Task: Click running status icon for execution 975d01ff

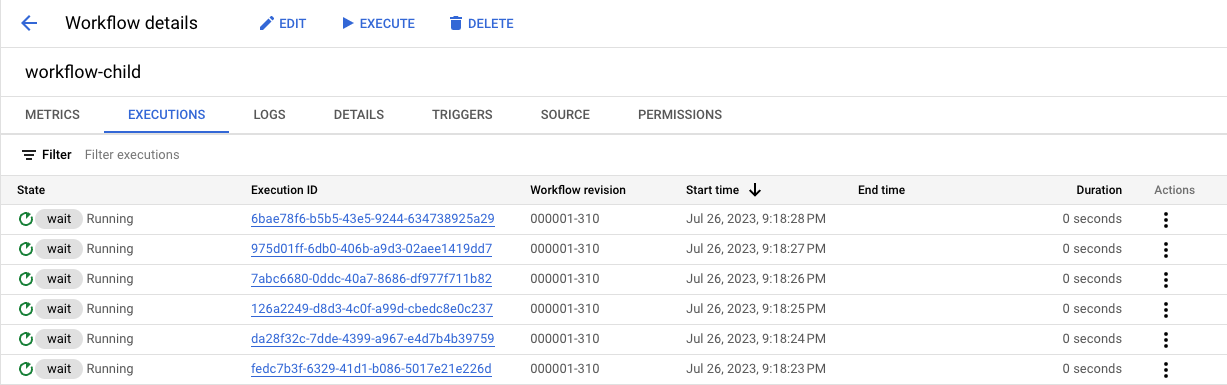Action: (25, 249)
